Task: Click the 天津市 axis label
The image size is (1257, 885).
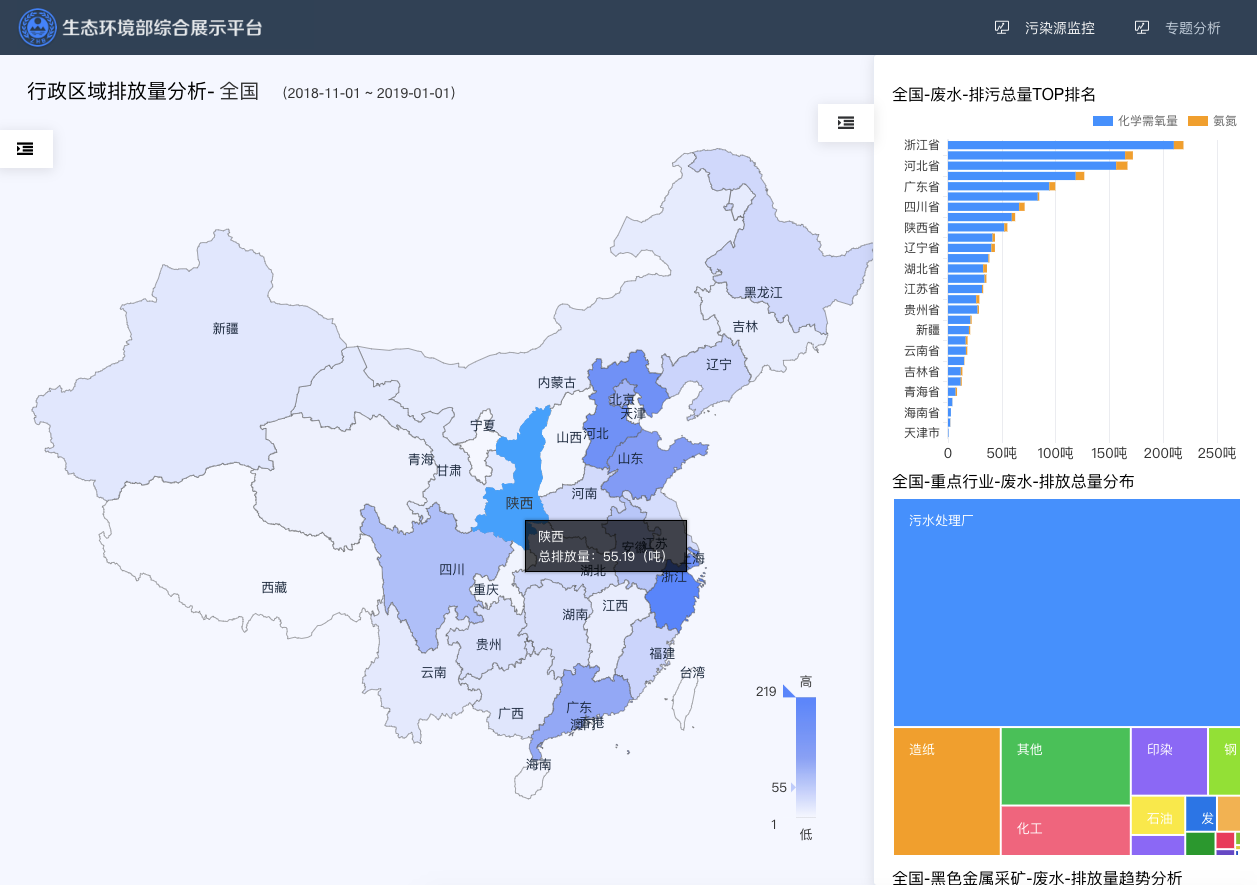Action: [x=921, y=433]
